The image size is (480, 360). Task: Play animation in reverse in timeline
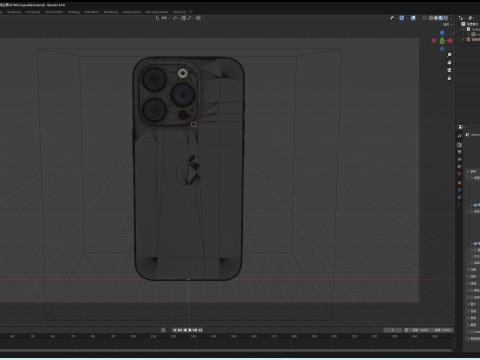pos(185,330)
